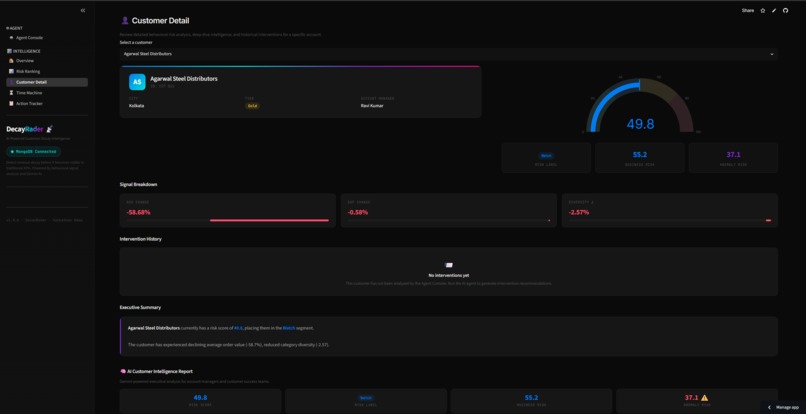
Task: Click the -2.57% diversity progress bar
Action: tap(669, 220)
